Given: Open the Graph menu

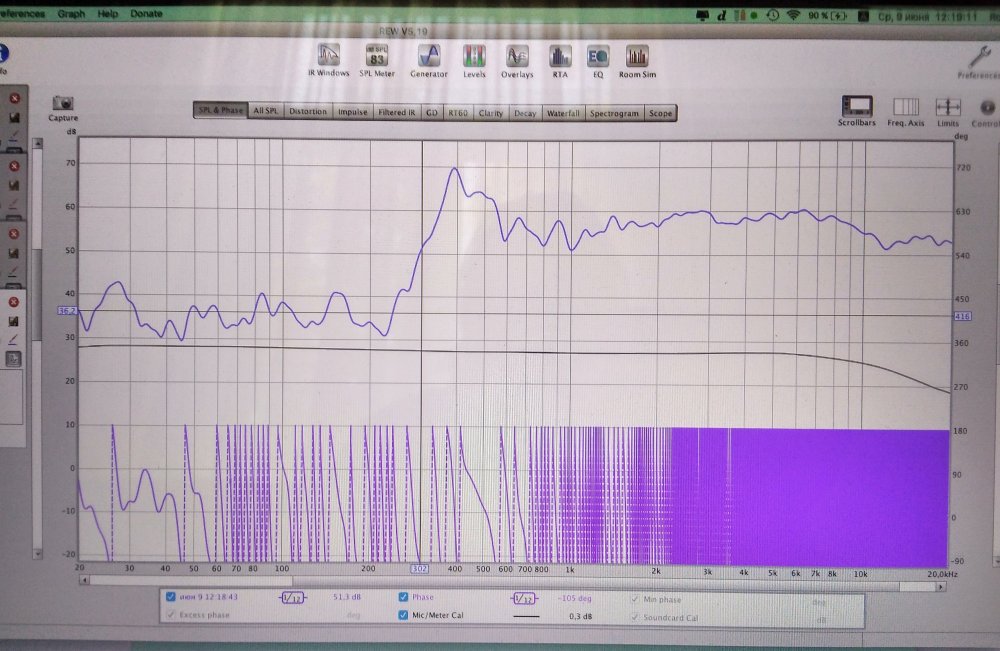Looking at the screenshot, I should click(71, 14).
